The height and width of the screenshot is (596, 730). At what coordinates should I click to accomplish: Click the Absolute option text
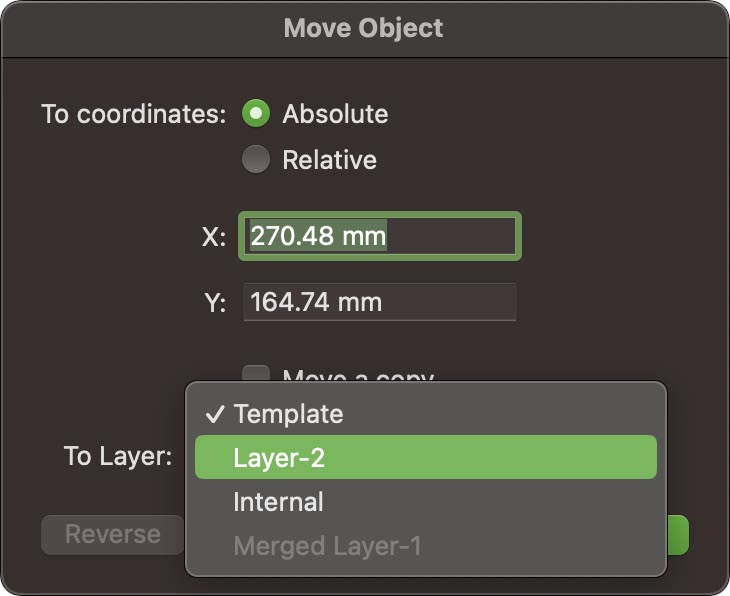pos(335,114)
